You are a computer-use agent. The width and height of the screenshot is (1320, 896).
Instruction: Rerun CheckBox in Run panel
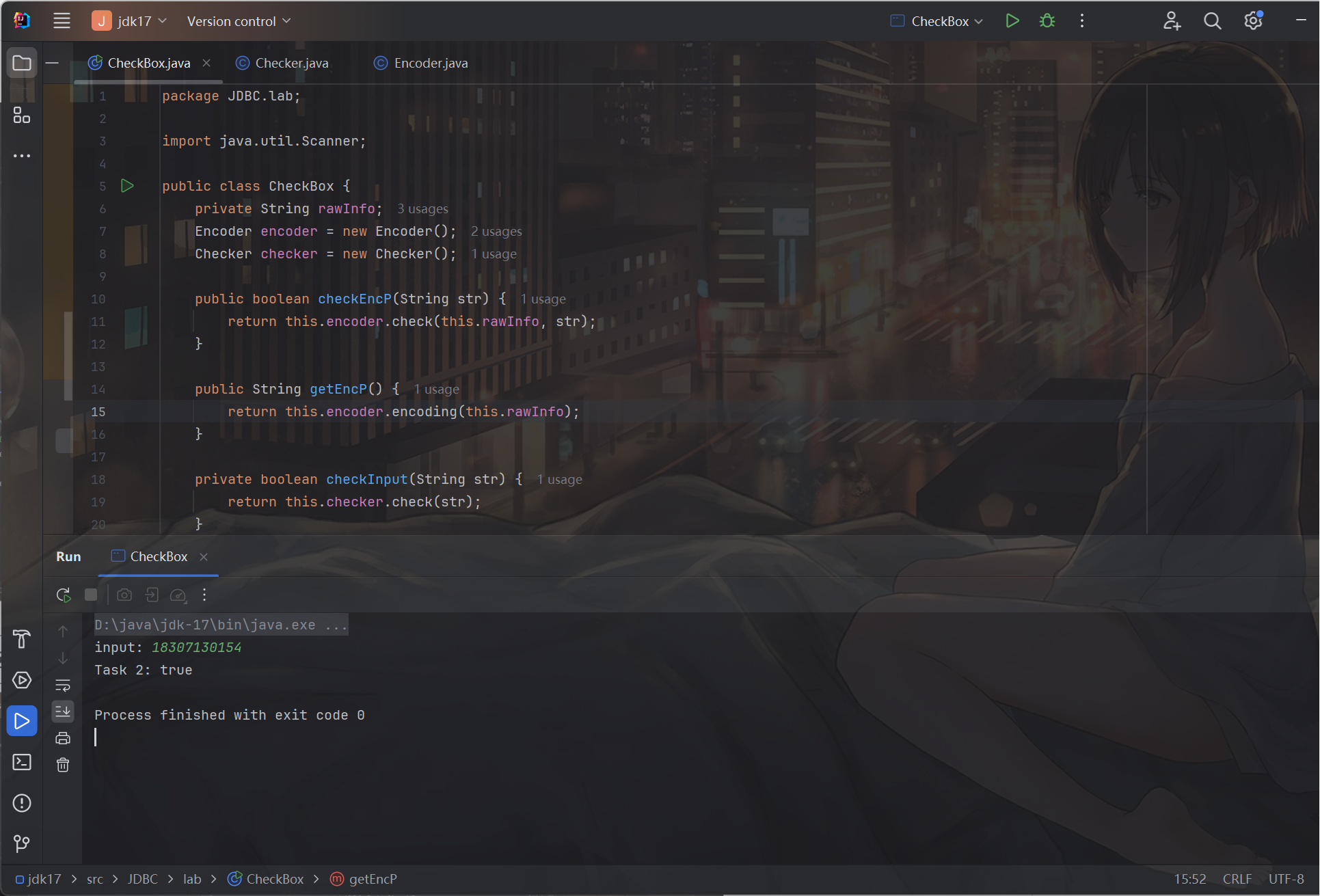[x=64, y=595]
